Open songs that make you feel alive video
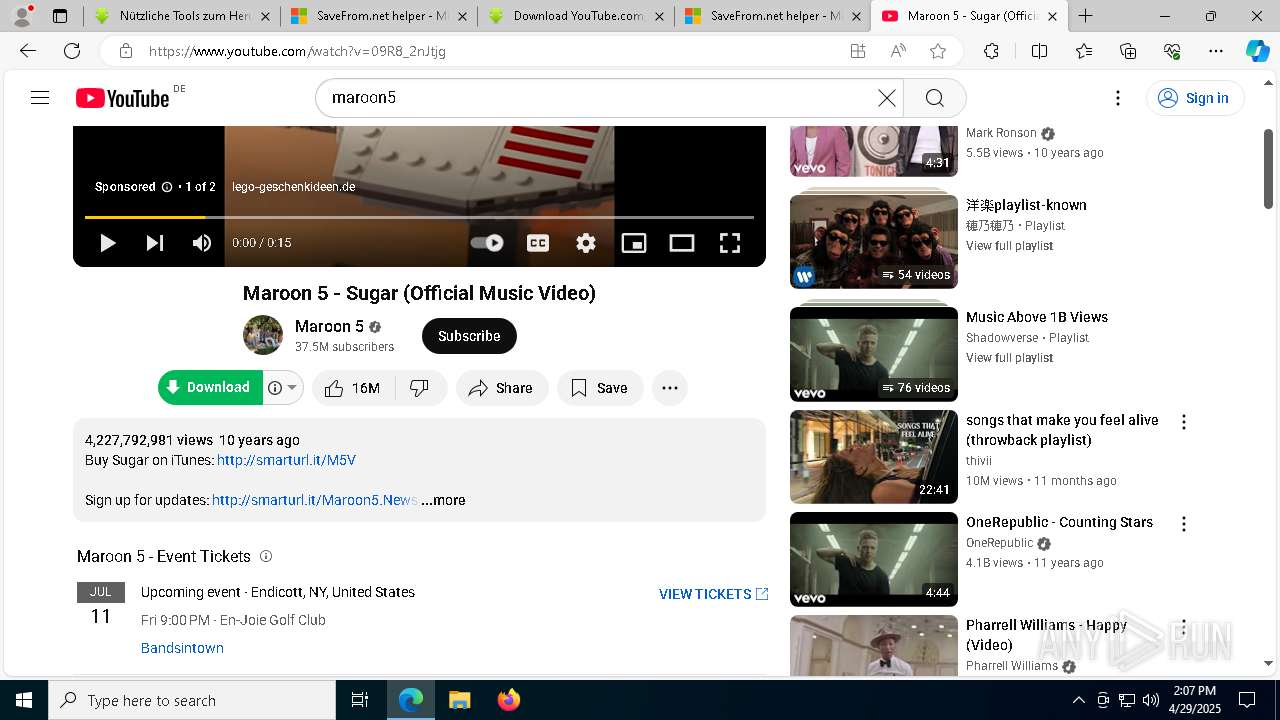This screenshot has height=720, width=1280. 874,457
